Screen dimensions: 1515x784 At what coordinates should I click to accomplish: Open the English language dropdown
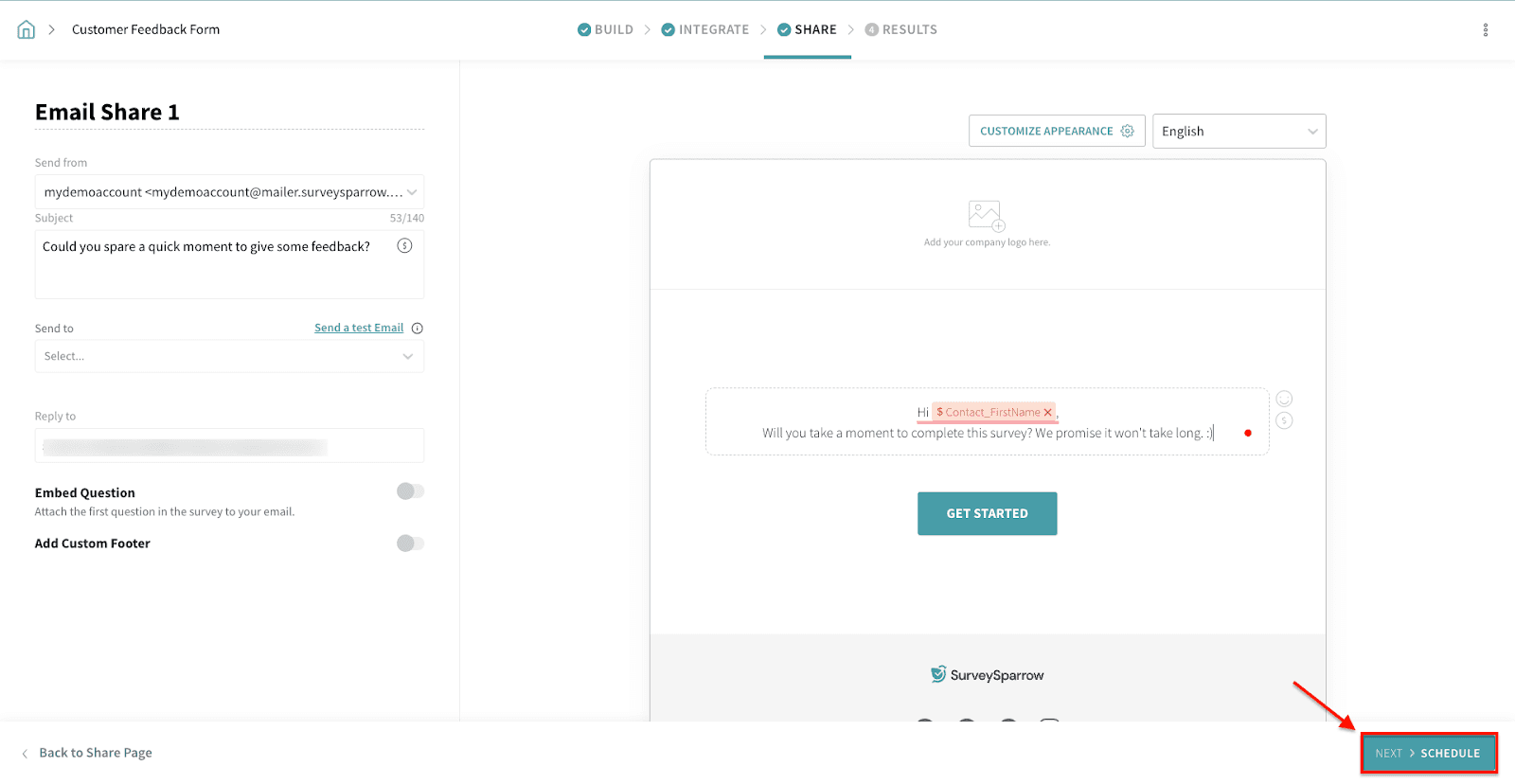tap(1239, 132)
